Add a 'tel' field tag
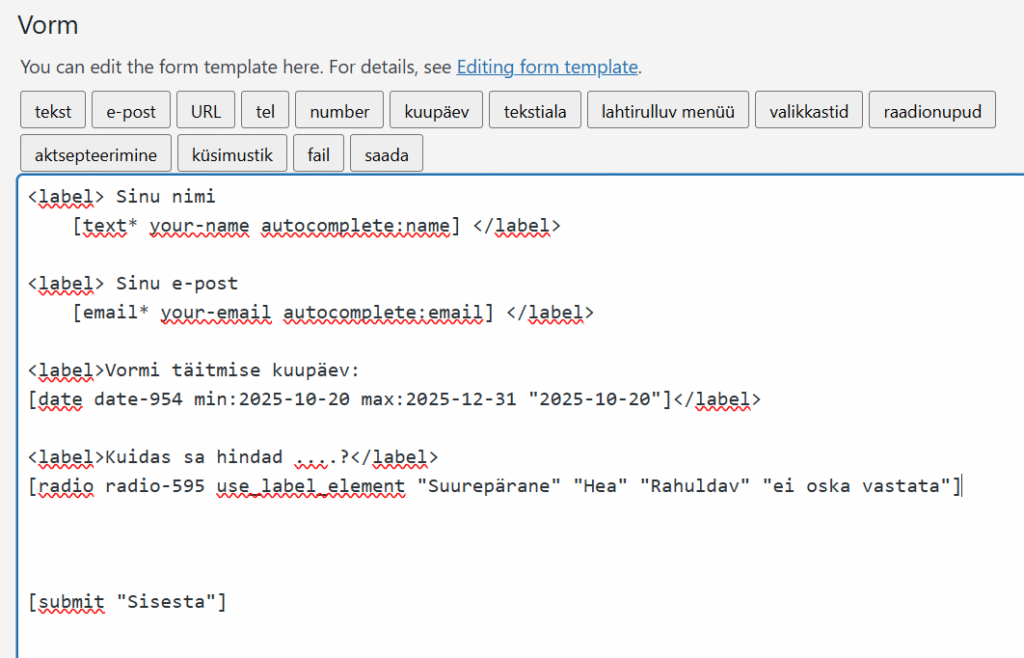This screenshot has width=1024, height=658. (265, 111)
